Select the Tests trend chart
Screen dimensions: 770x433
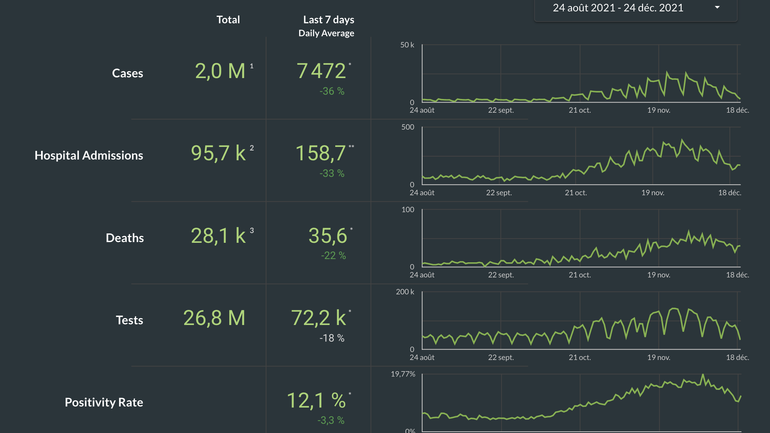coord(582,322)
